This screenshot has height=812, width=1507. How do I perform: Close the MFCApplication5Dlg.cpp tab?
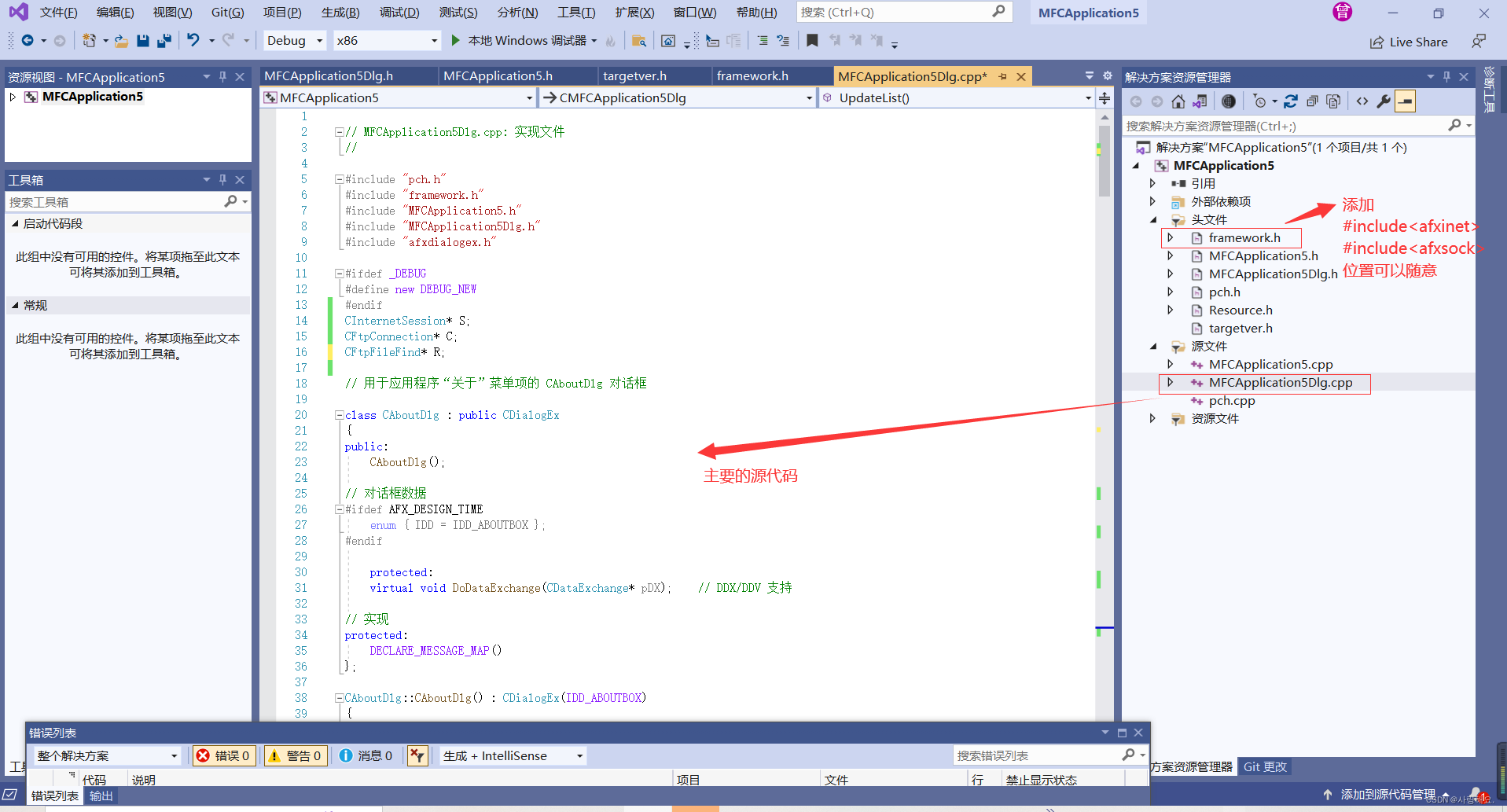point(1020,76)
